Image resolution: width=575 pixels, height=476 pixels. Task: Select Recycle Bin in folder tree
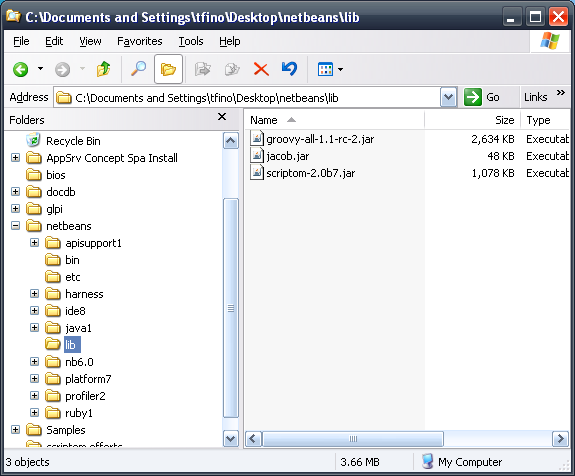73,141
